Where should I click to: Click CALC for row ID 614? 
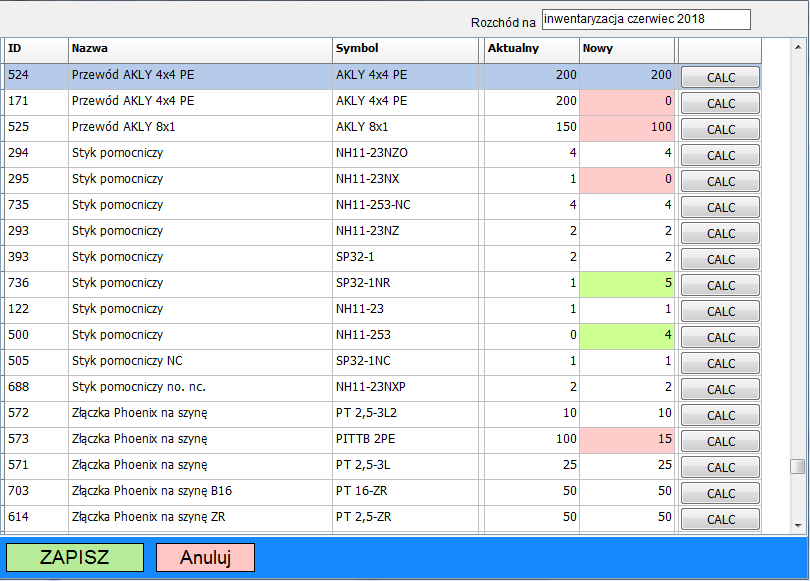(x=720, y=519)
